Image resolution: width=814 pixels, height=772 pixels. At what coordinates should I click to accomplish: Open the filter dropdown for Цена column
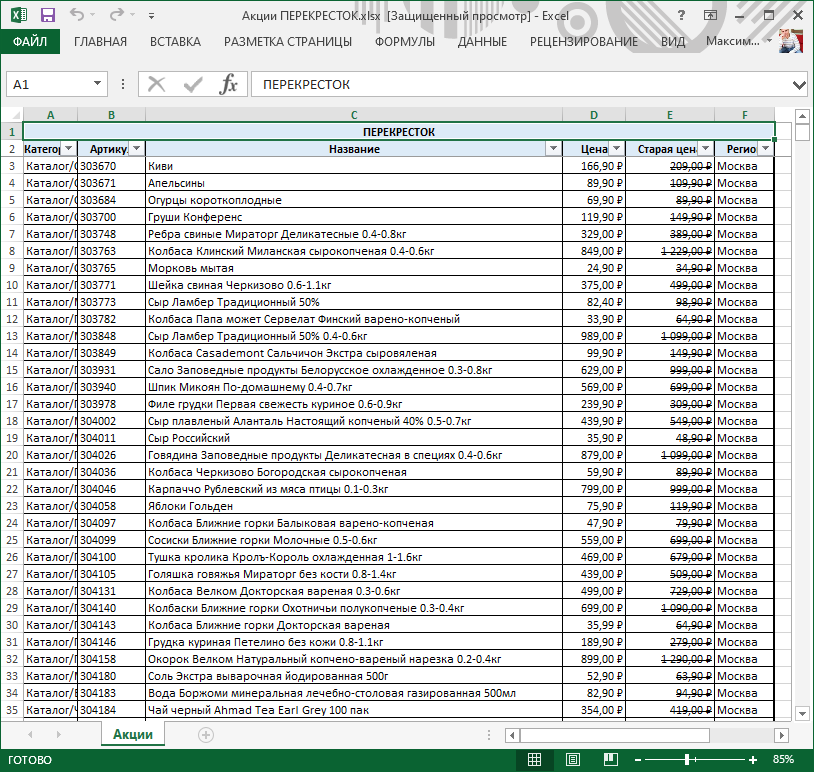[617, 149]
